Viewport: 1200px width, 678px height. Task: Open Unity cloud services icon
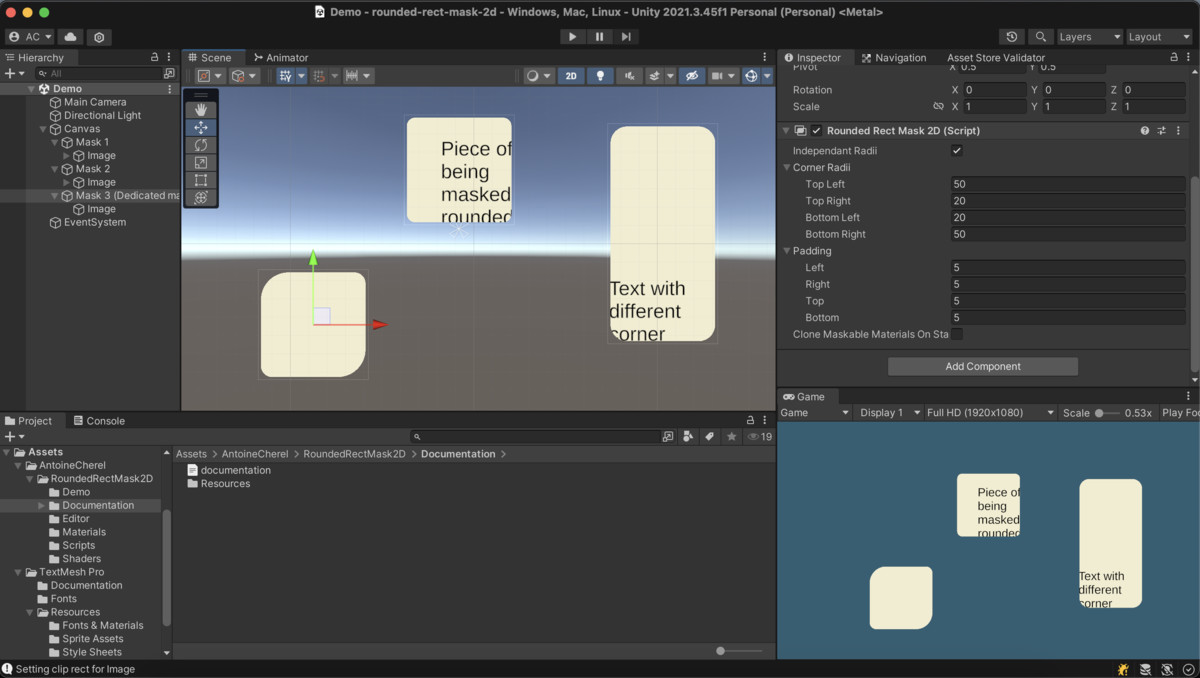pyautogui.click(x=70, y=37)
